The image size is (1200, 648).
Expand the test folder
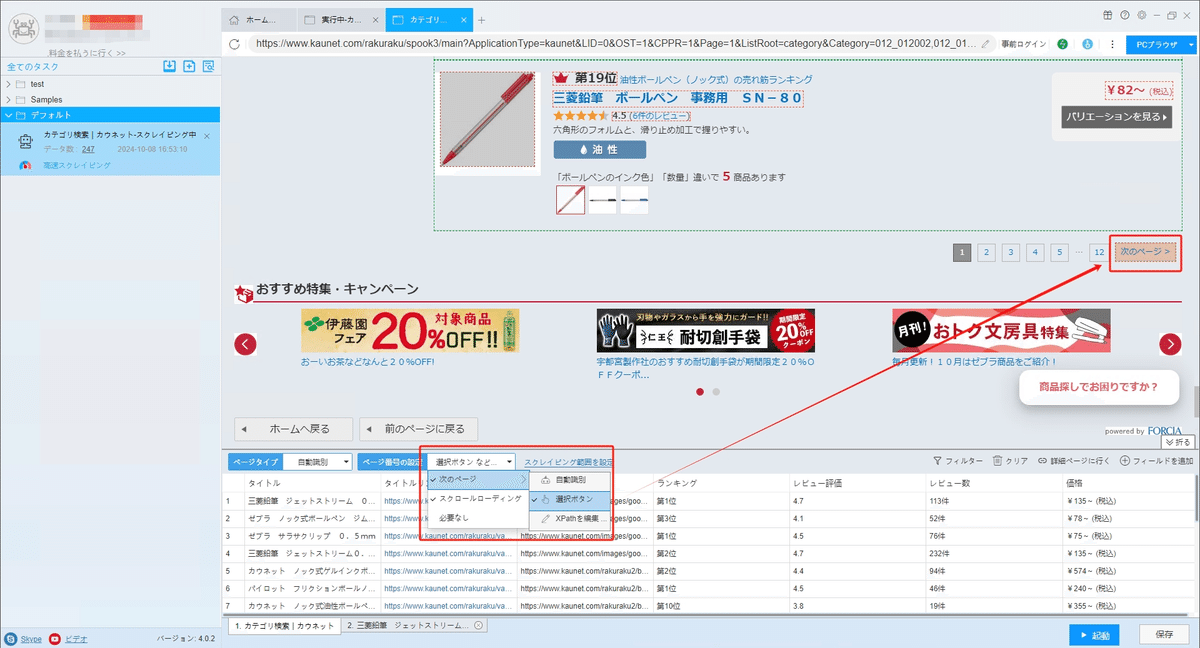pyautogui.click(x=9, y=84)
